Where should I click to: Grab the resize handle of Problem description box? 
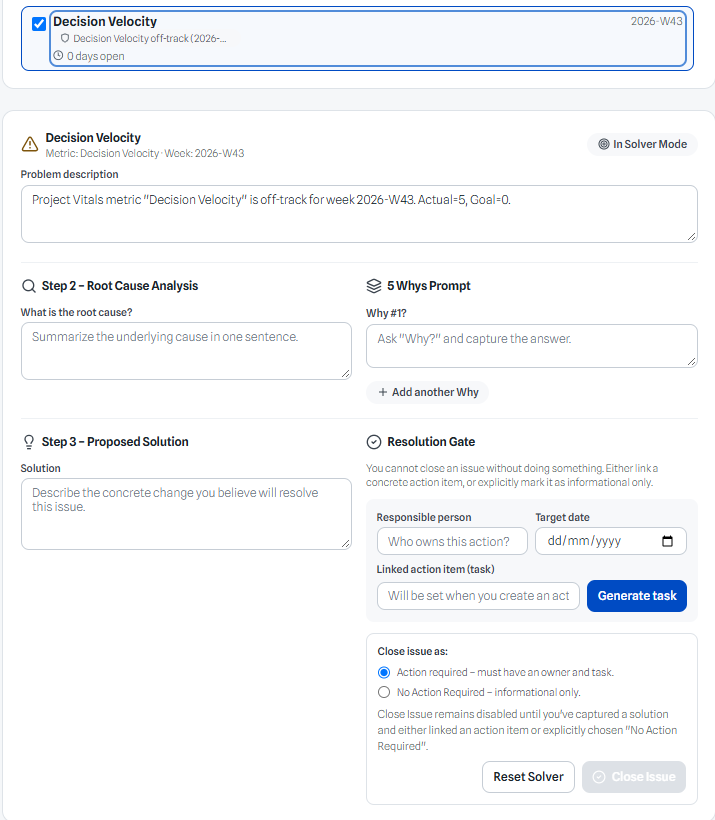[691, 237]
